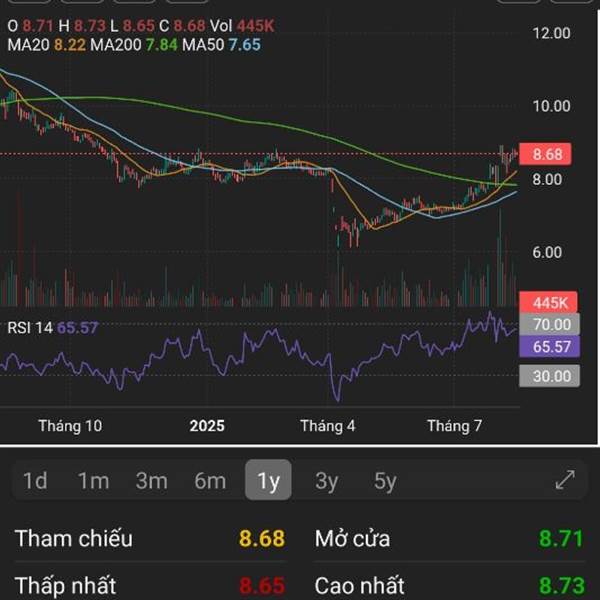
Task: Switch to the 6m timeframe
Action: (x=210, y=481)
